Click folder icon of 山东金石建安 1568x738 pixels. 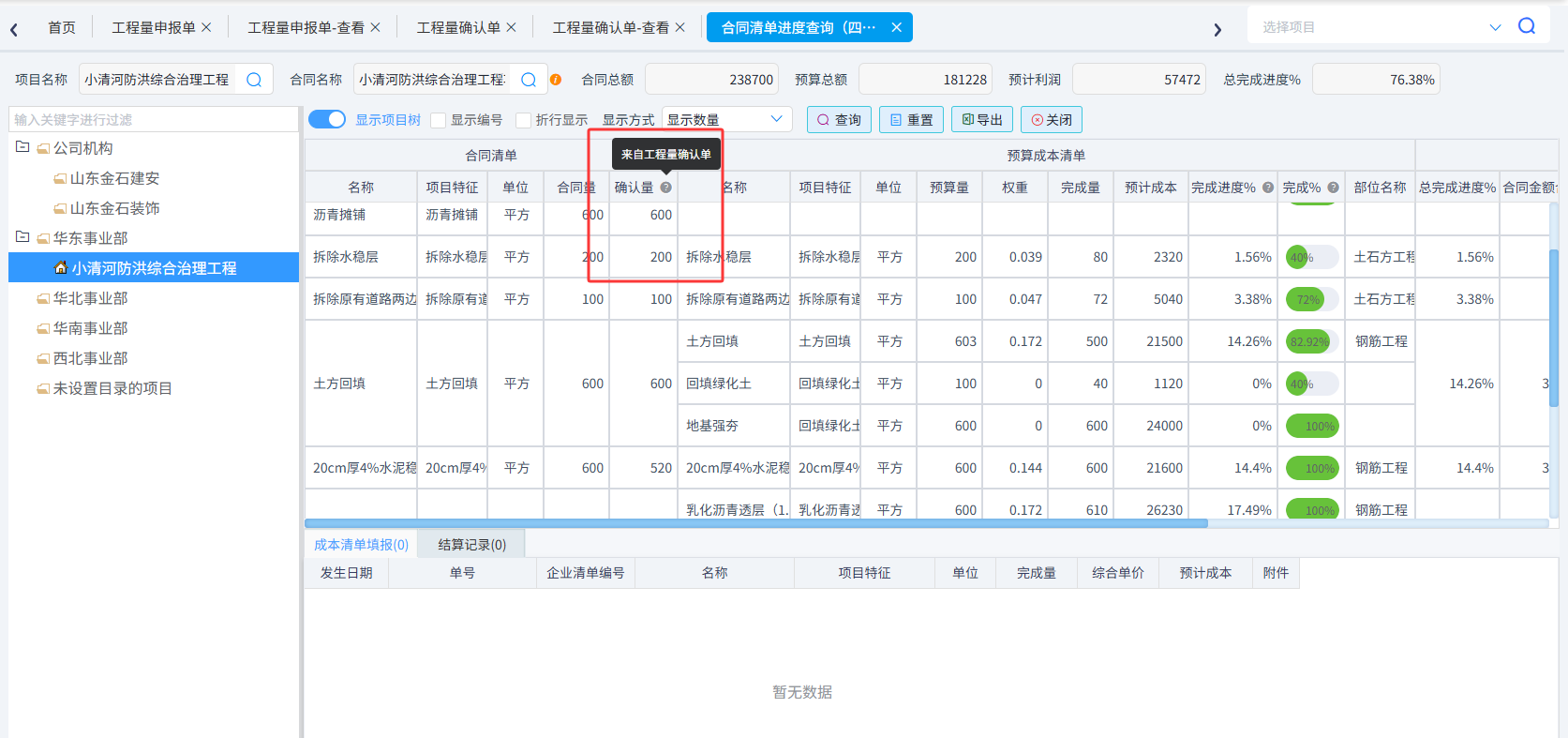pyautogui.click(x=60, y=178)
